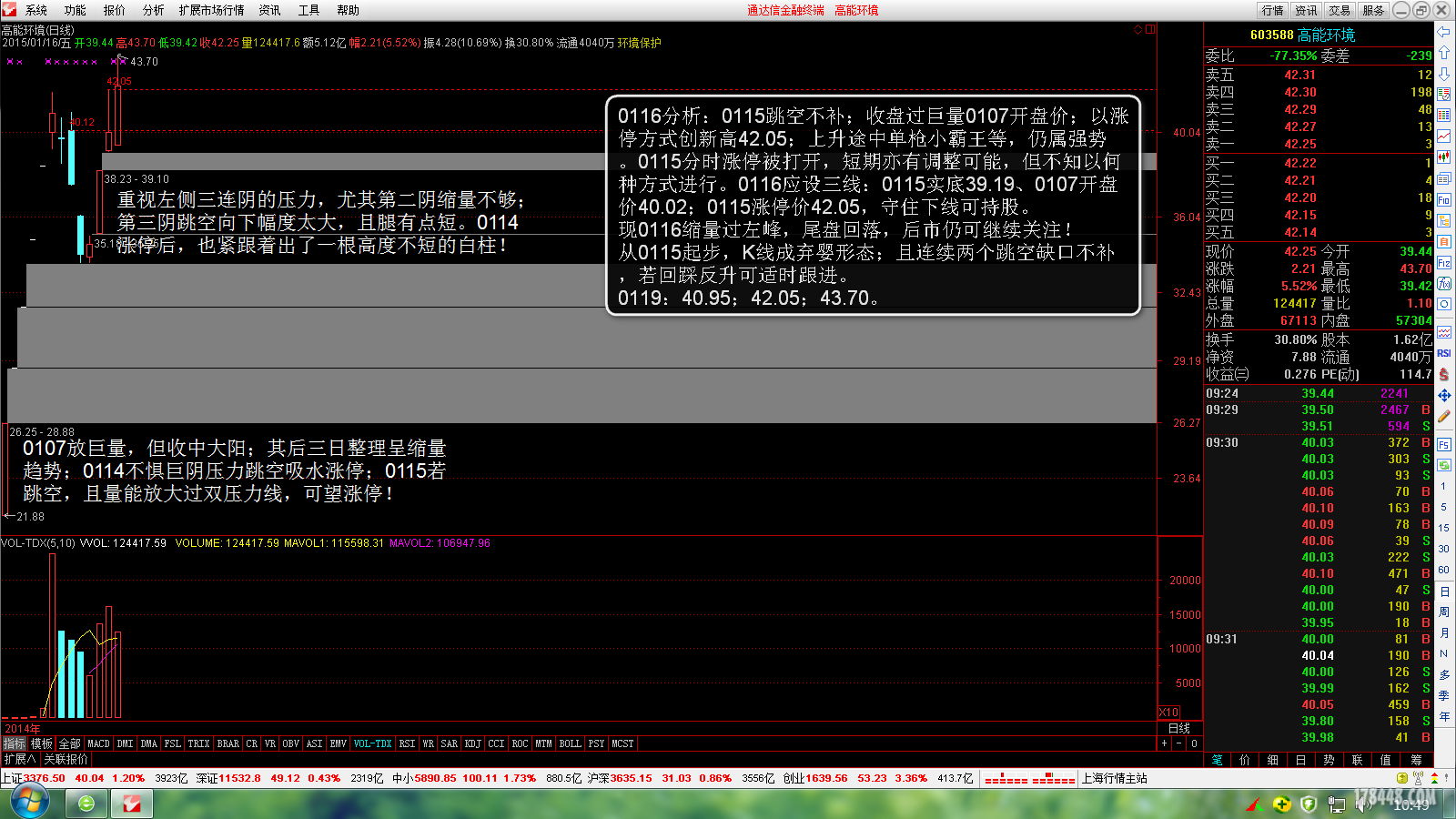Switch to the 笔 tick tab
Viewport: 1456px width, 819px height.
coord(1218,760)
